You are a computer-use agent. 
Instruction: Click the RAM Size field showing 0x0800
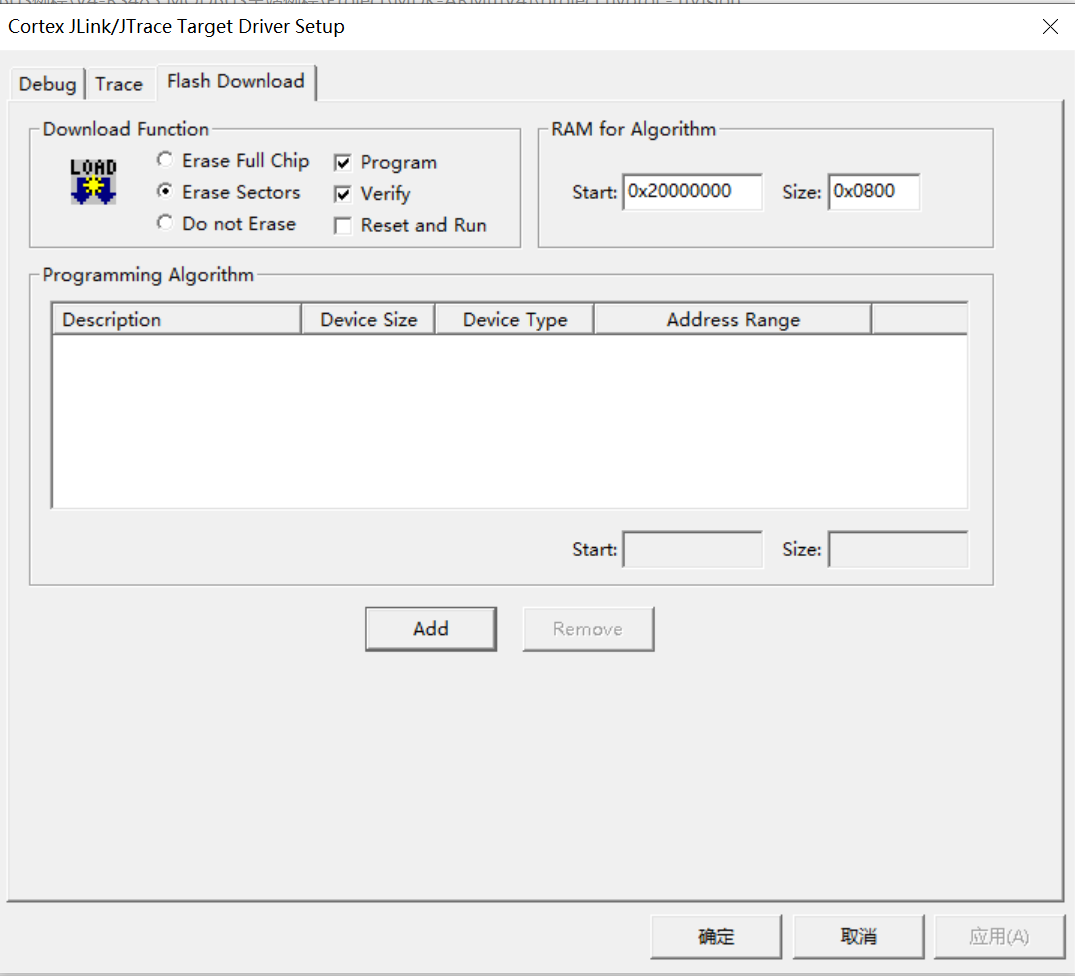pos(873,192)
